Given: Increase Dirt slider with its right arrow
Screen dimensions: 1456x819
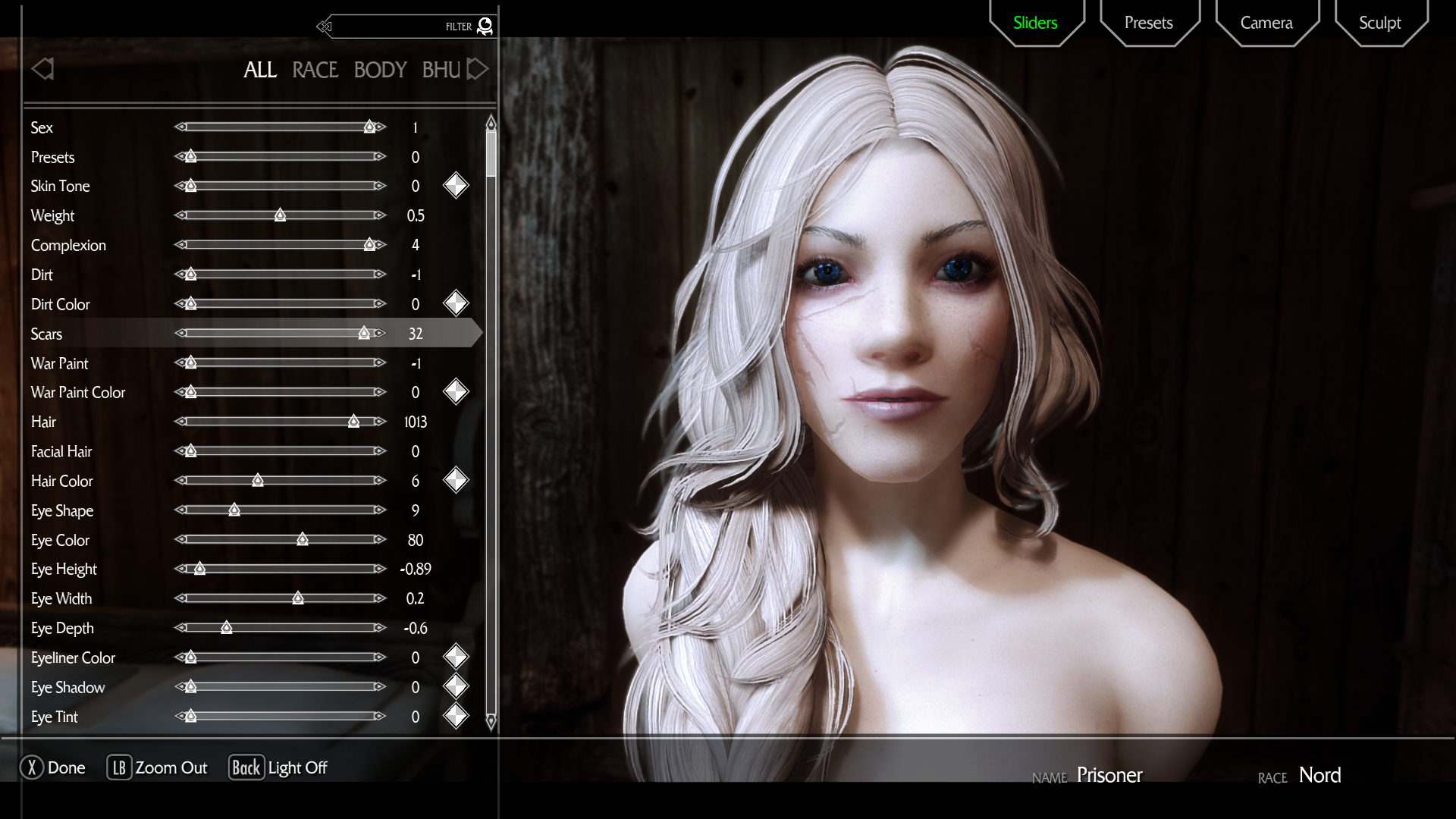Looking at the screenshot, I should (381, 274).
